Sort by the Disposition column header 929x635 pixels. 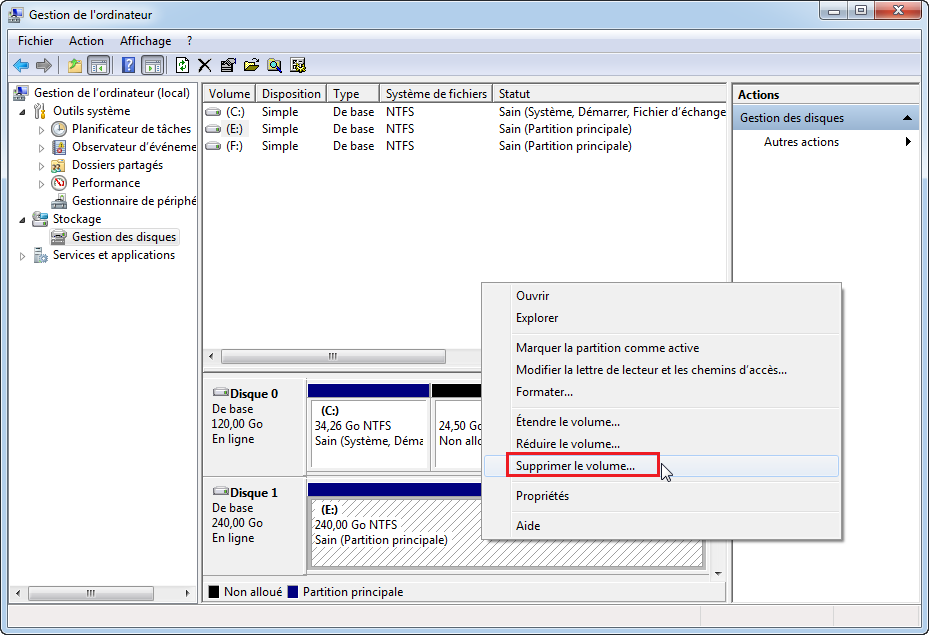[x=291, y=94]
